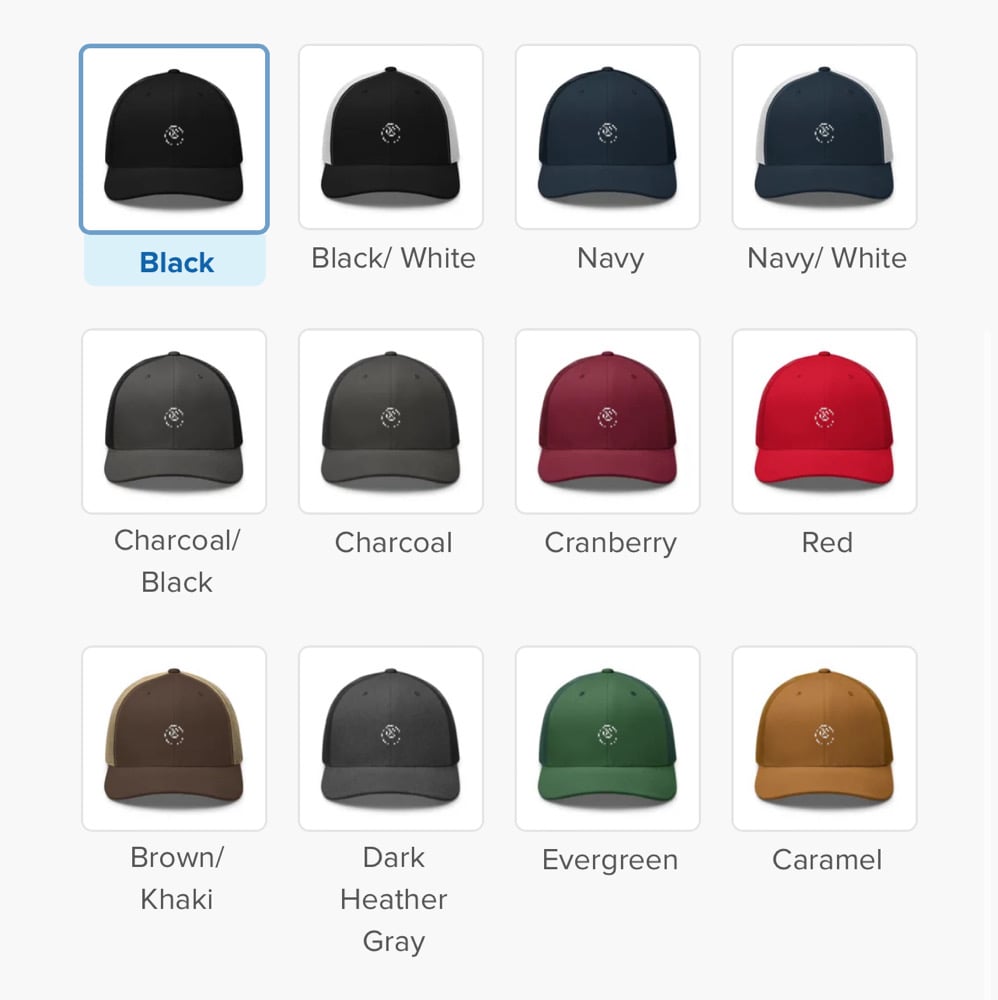Click the highlighted Black label
Image resolution: width=998 pixels, height=1000 pixels.
177,263
